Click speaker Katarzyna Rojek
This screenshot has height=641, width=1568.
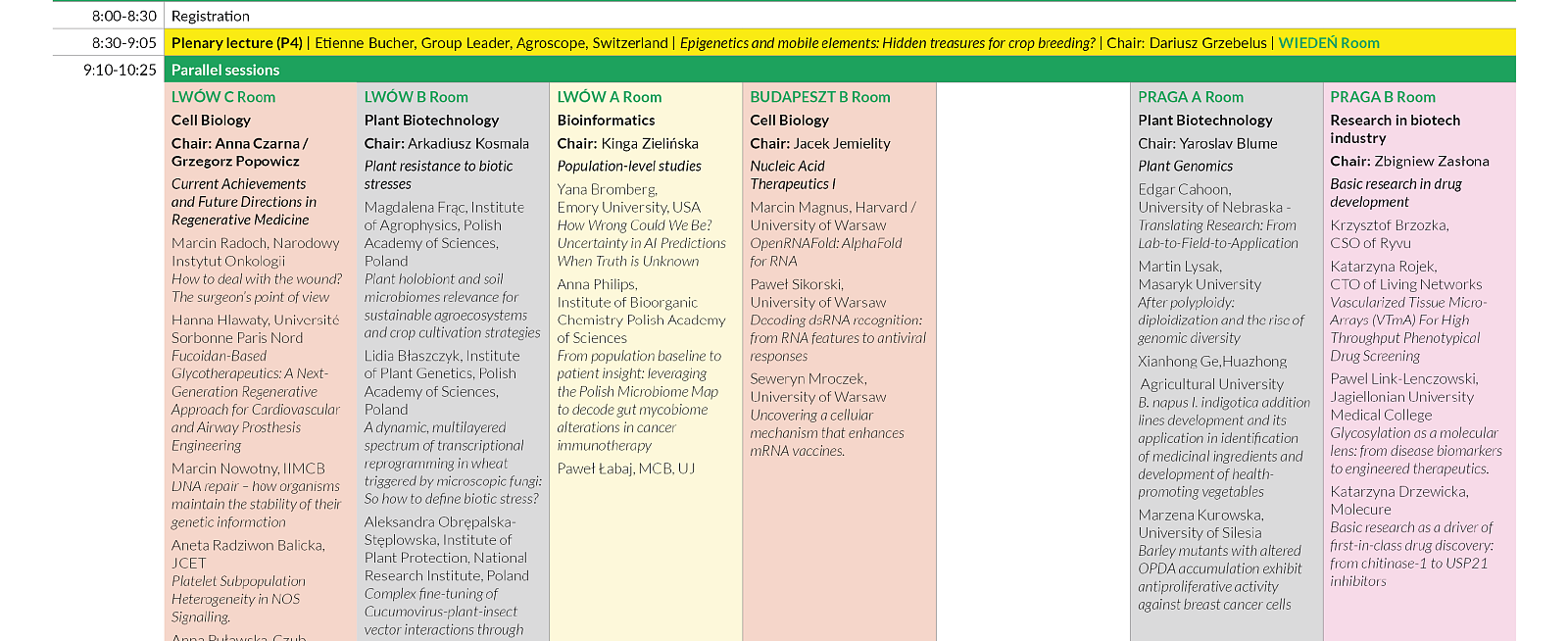(1406, 274)
